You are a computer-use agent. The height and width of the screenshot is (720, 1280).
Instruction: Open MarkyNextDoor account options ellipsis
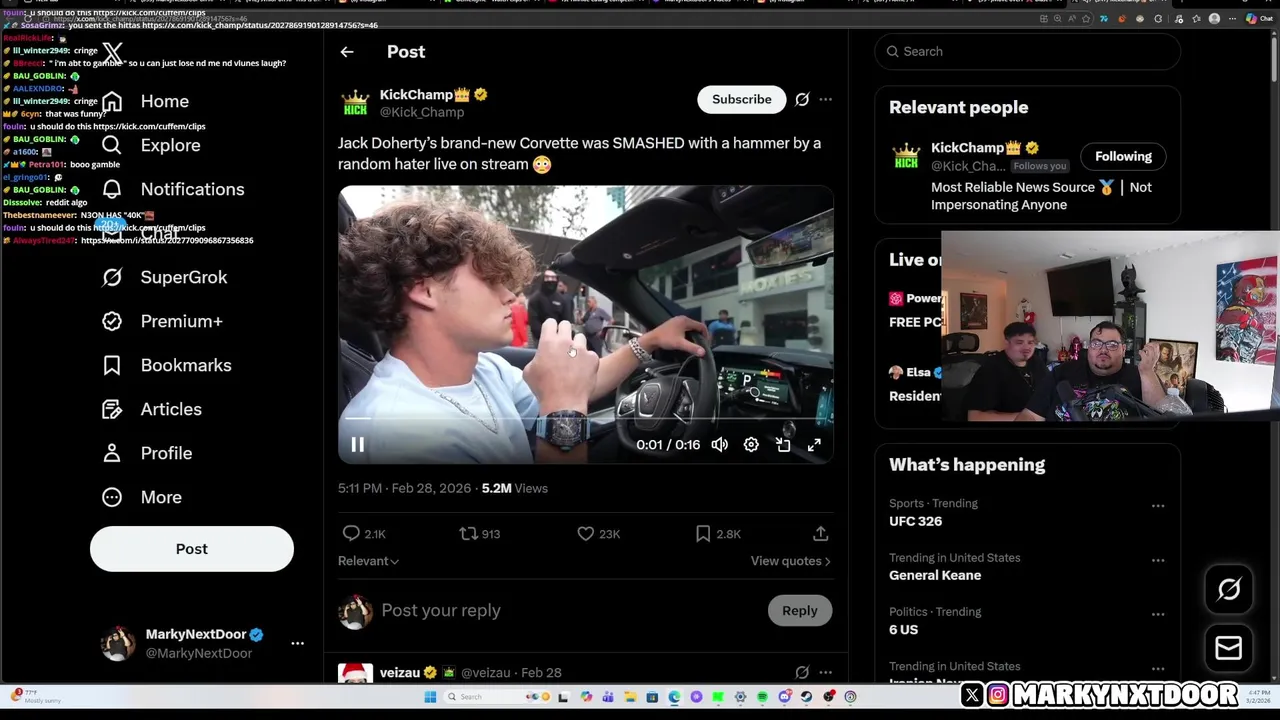(x=297, y=643)
